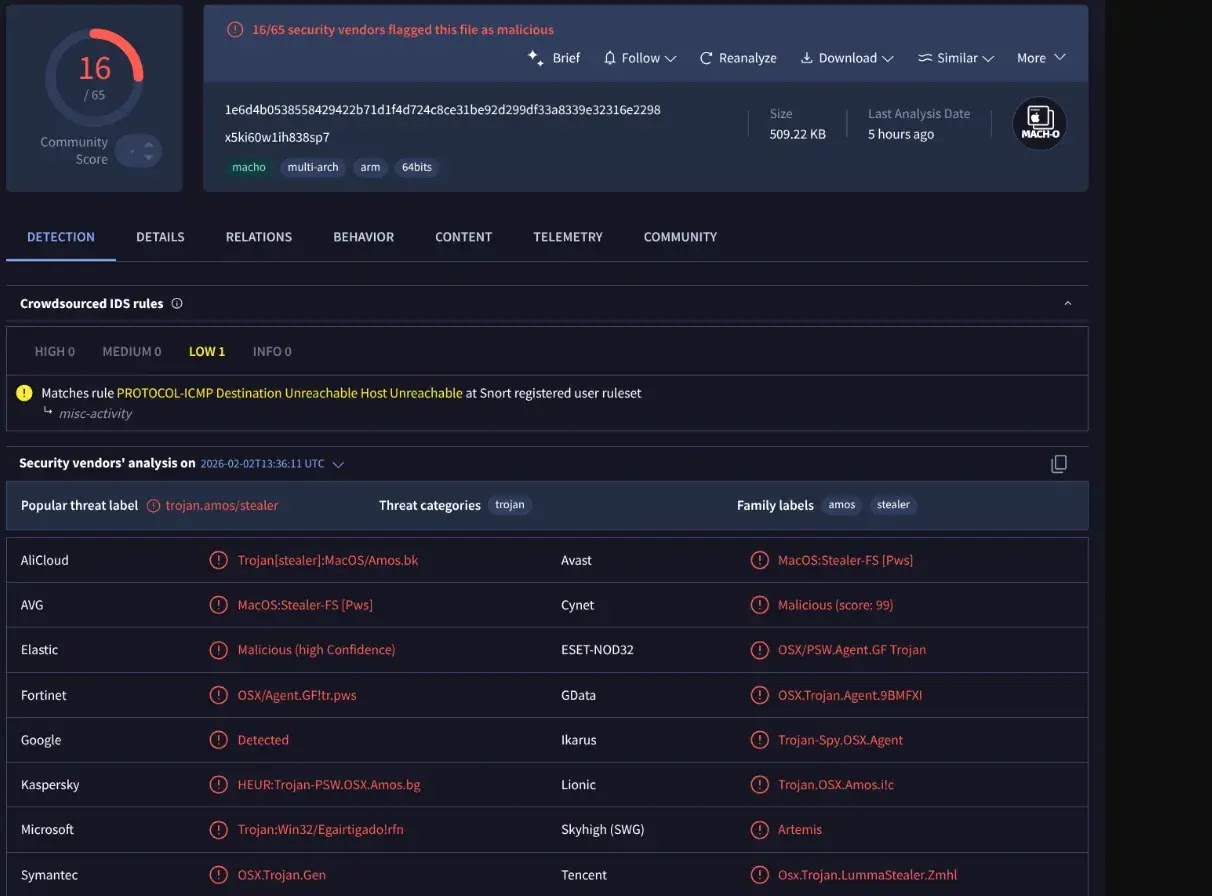Viewport: 1212px width, 896px height.
Task: Click the alert icon in the ESET-NOD32 row
Action: (x=759, y=650)
